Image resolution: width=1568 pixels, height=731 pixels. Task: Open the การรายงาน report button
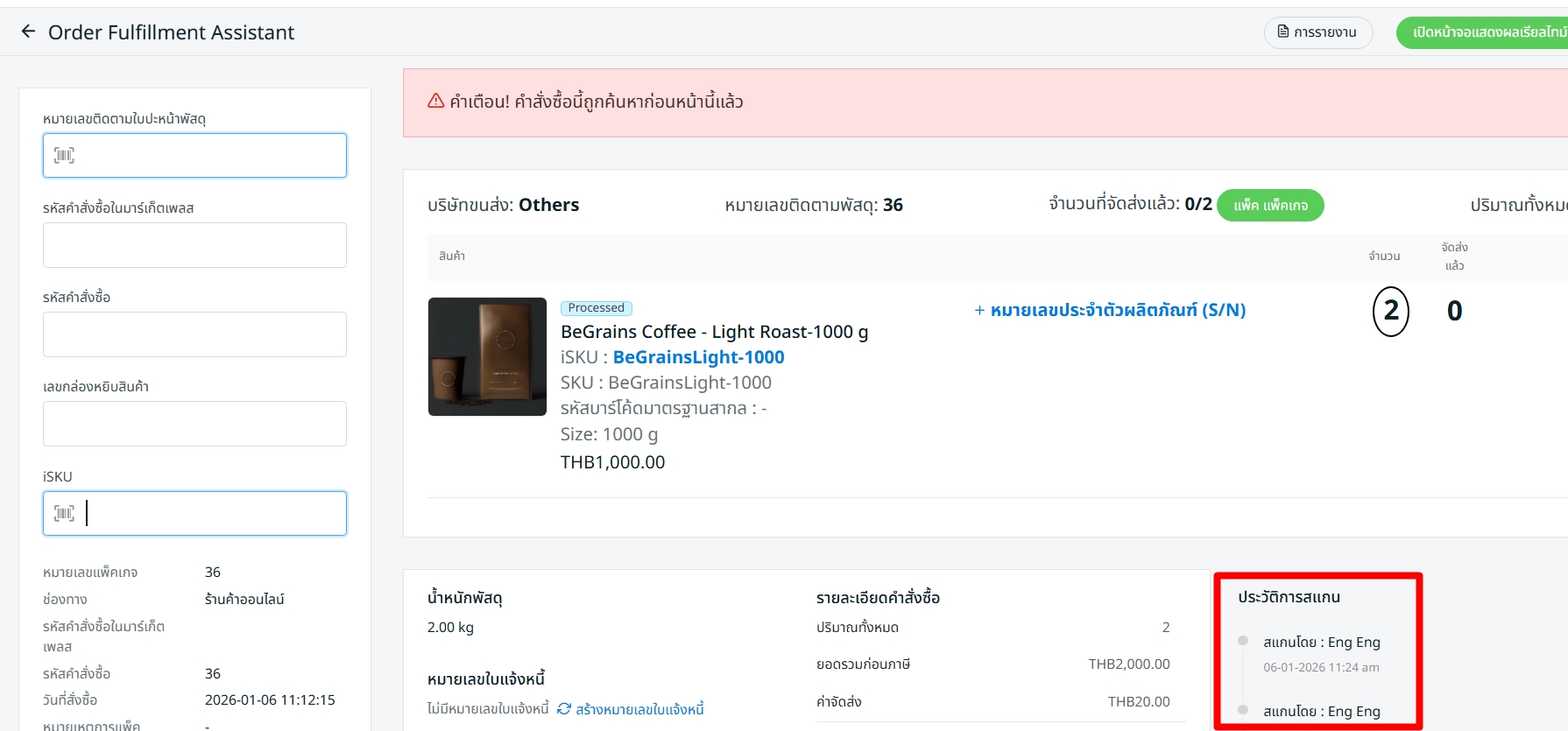(1317, 32)
